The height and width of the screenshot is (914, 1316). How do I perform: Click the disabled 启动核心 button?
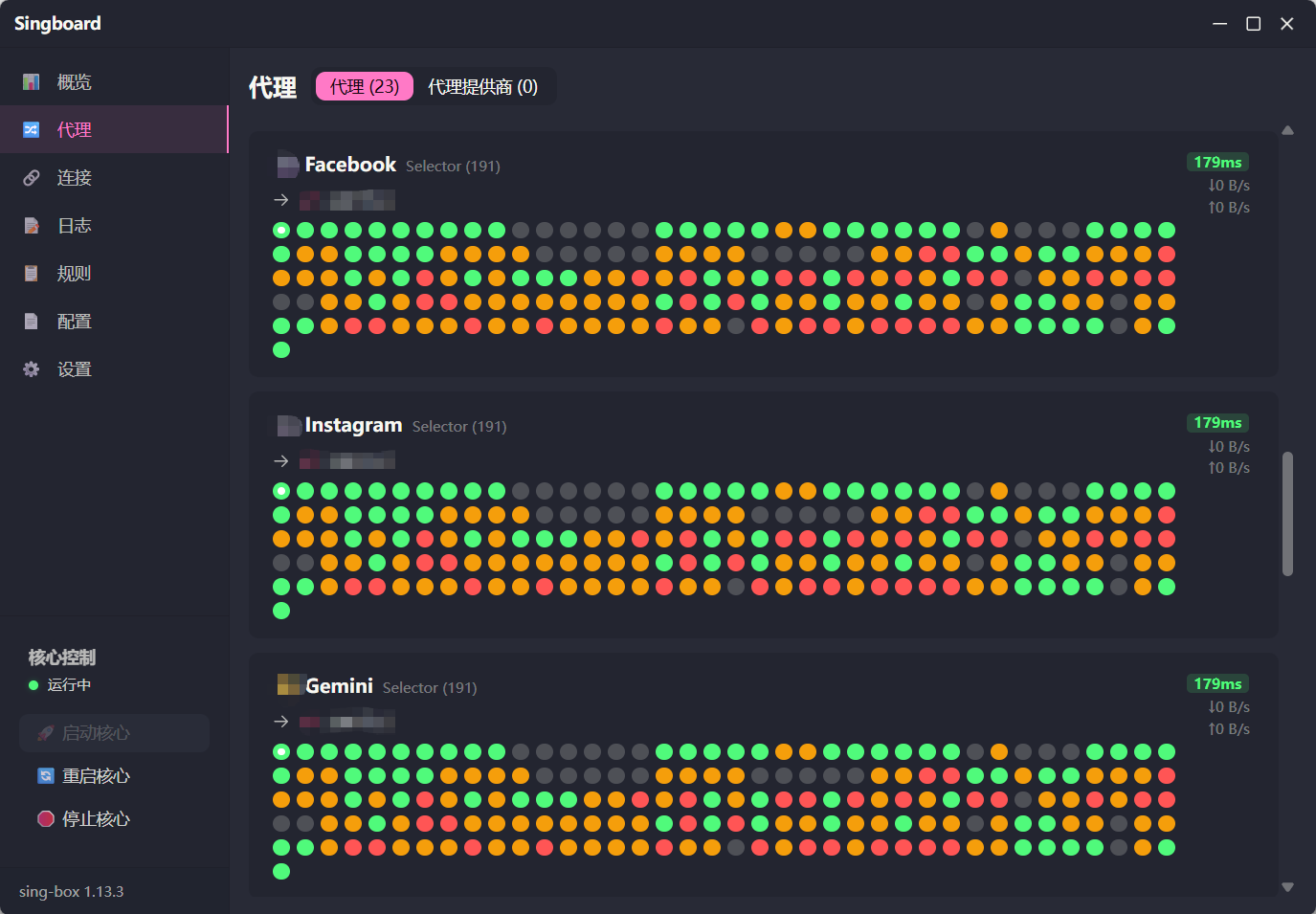[114, 733]
